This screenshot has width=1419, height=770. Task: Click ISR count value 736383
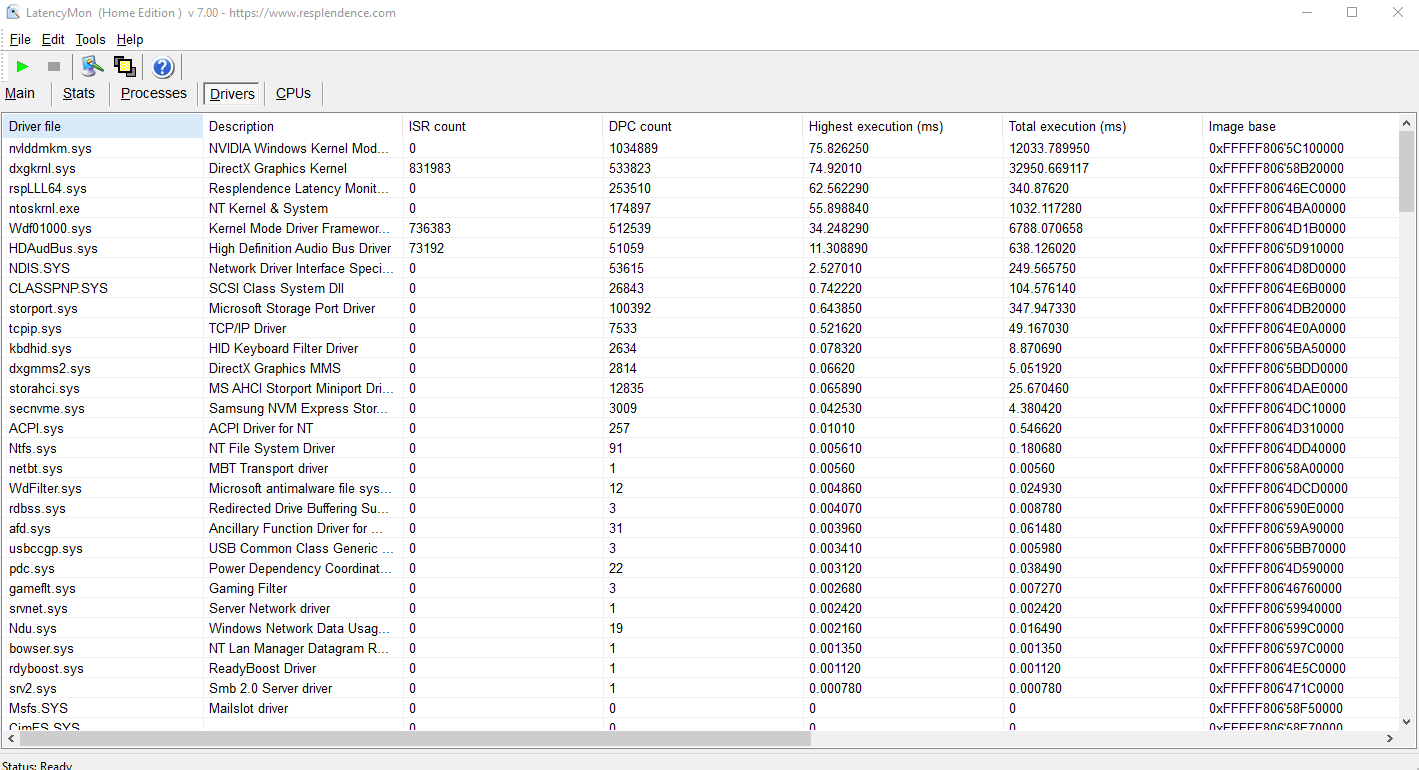click(430, 228)
